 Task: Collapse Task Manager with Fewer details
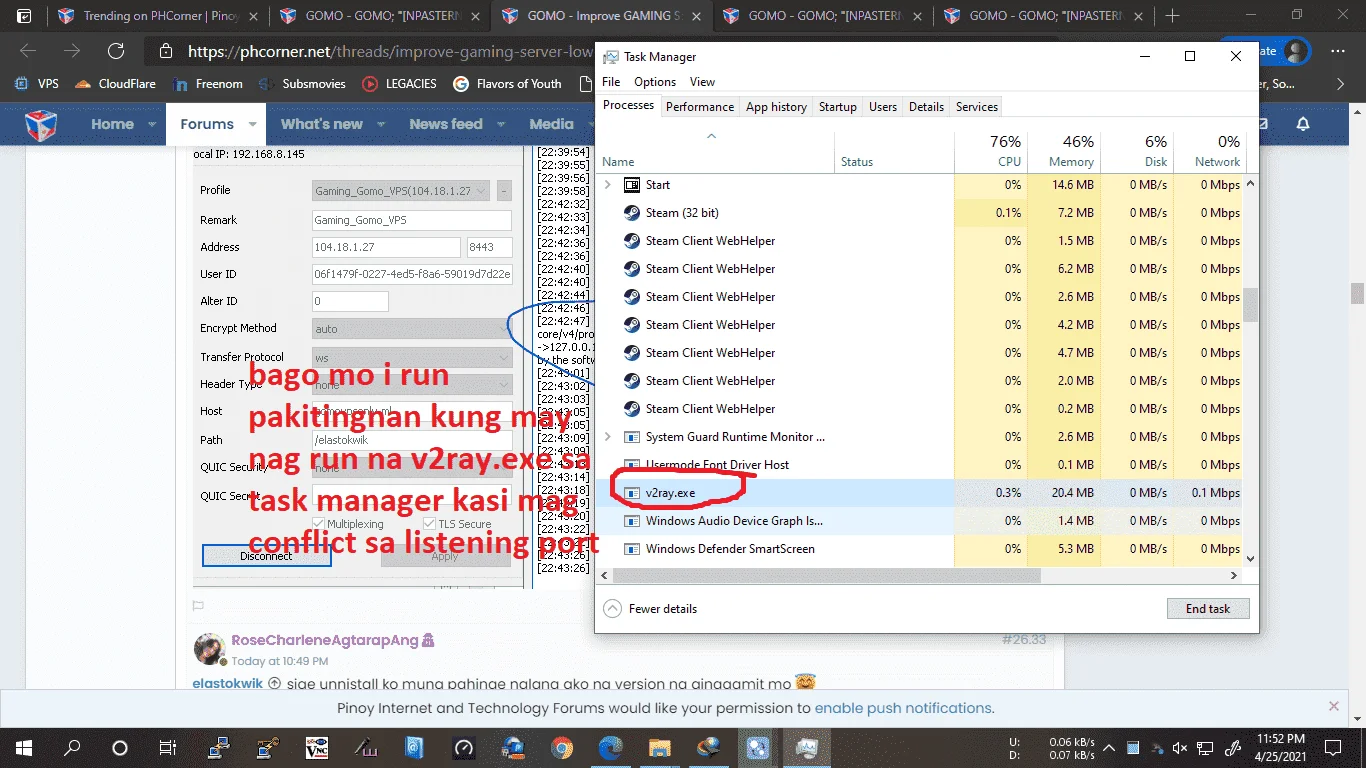pos(650,609)
